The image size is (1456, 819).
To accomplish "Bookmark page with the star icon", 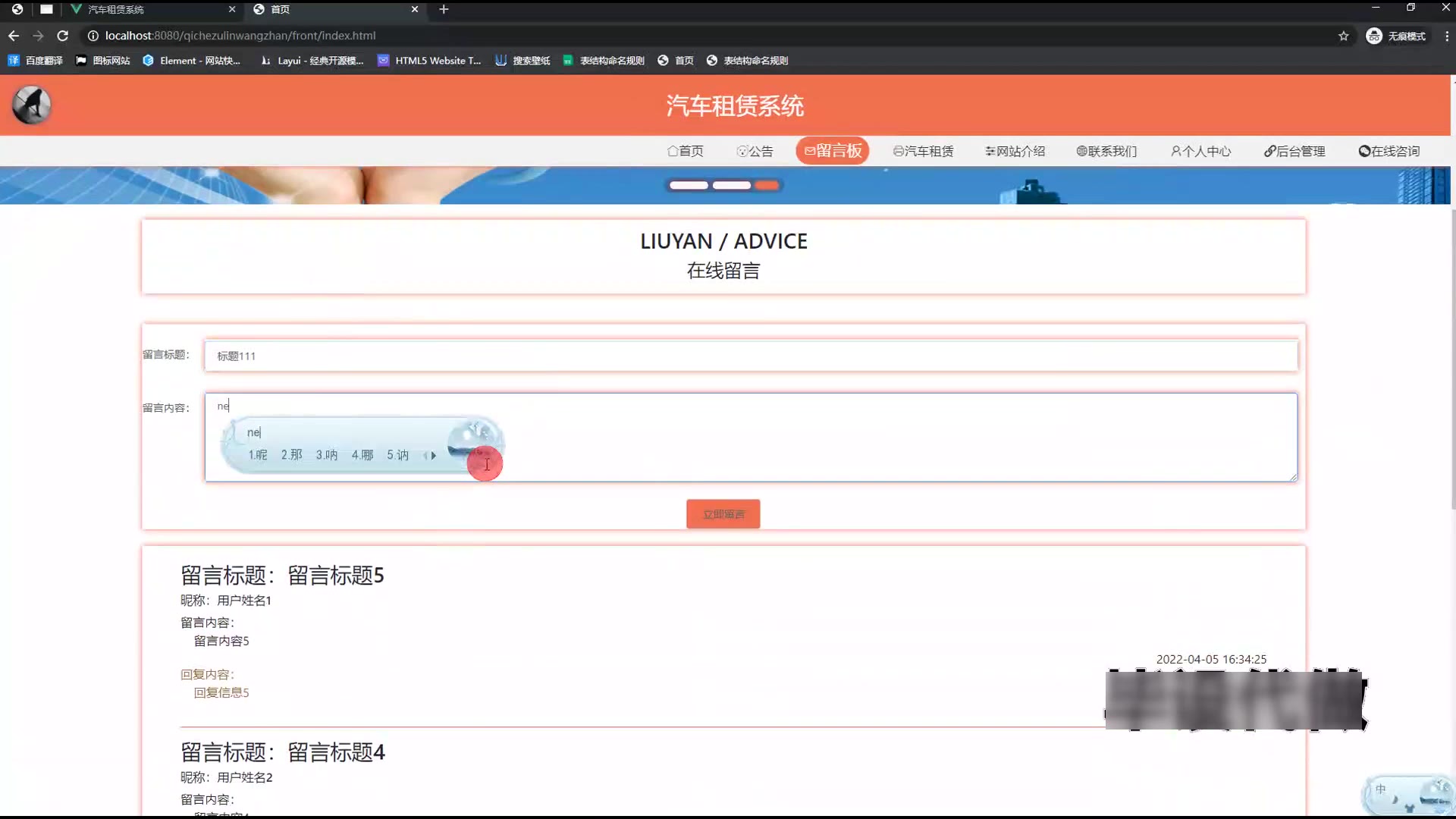I will pos(1343,36).
